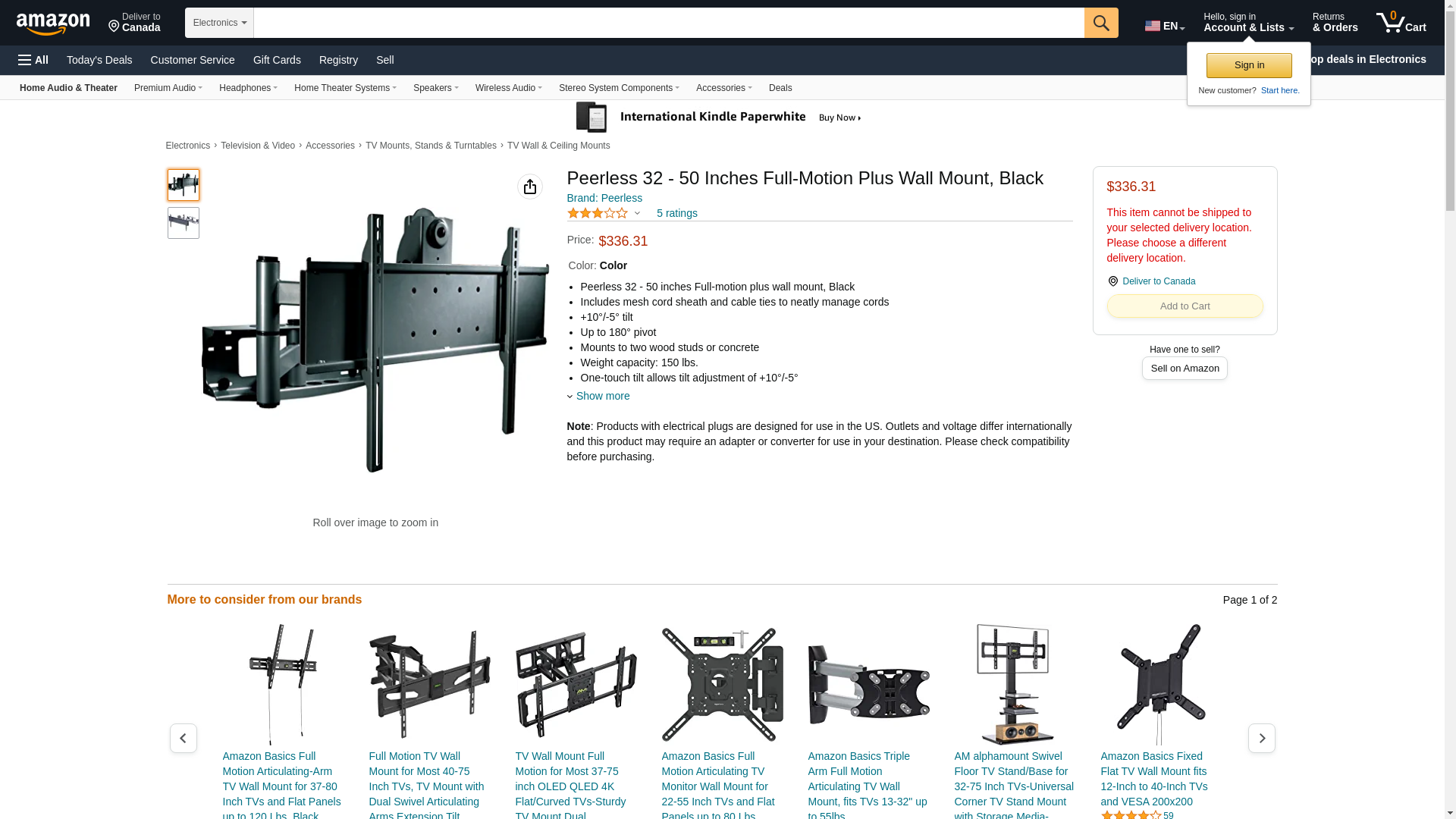Click the Amazon logo
The image size is (1456, 819).
coord(53,24)
